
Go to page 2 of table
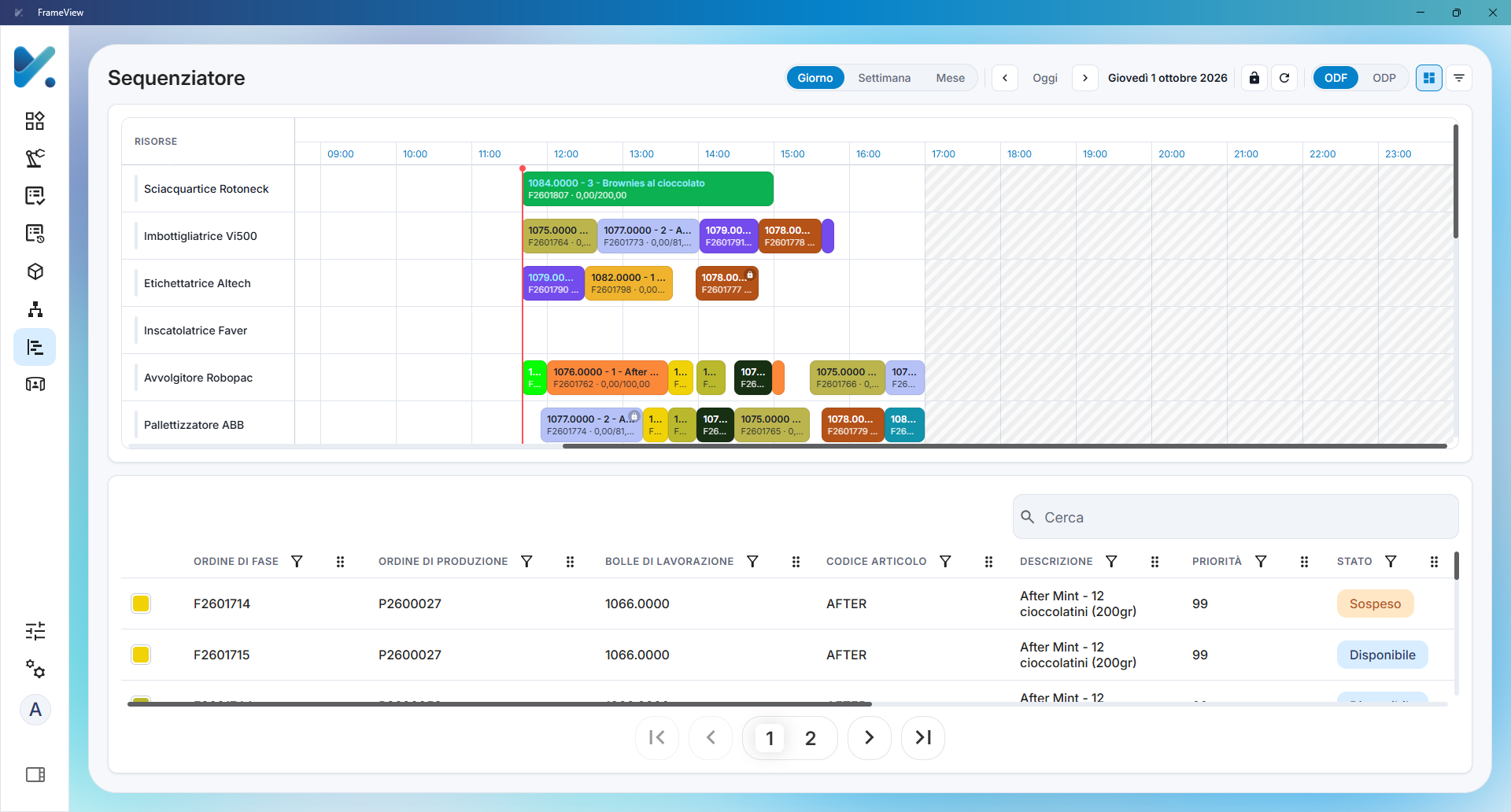click(811, 738)
